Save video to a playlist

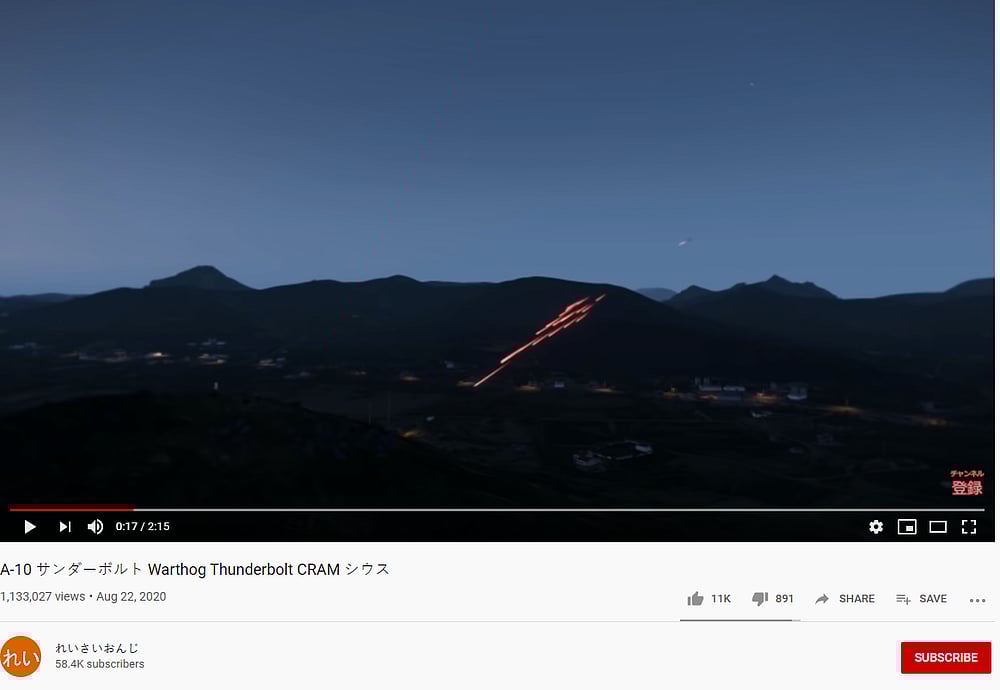pos(922,599)
